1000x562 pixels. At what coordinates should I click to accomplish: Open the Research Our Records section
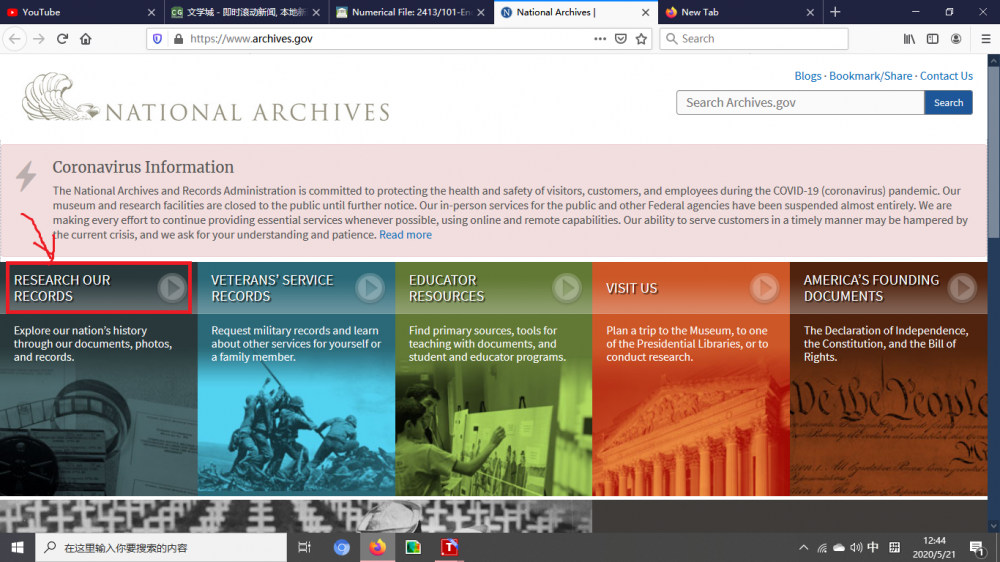point(98,288)
